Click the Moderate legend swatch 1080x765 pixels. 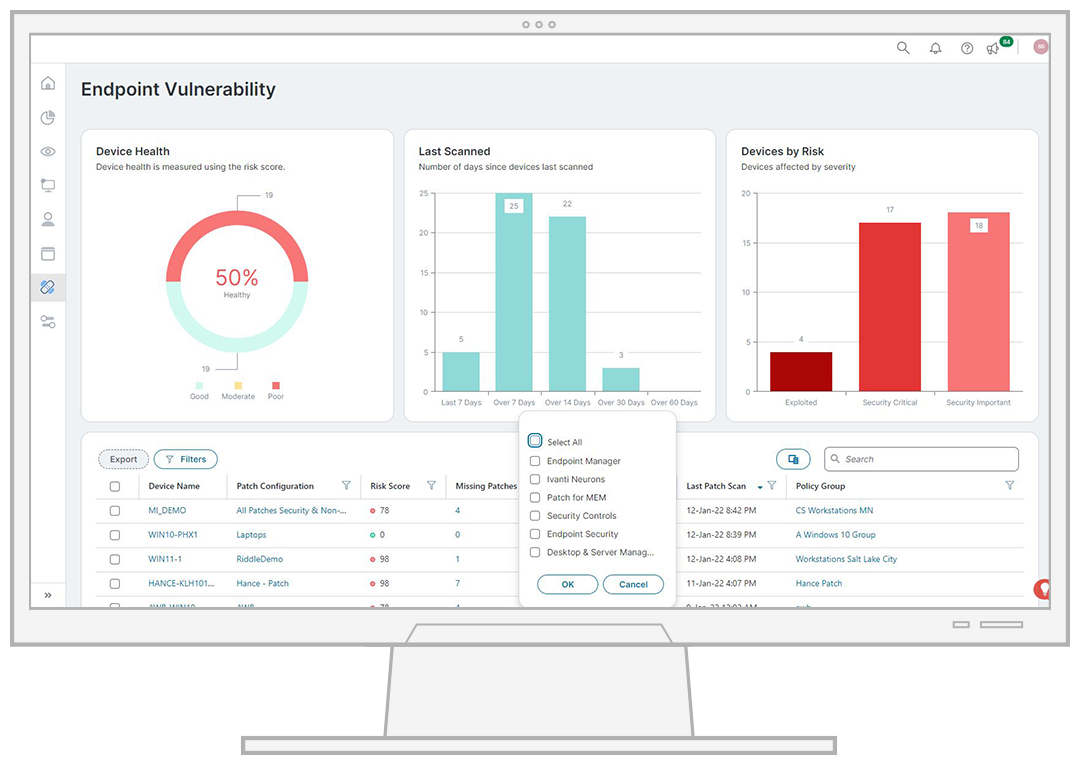point(238,386)
